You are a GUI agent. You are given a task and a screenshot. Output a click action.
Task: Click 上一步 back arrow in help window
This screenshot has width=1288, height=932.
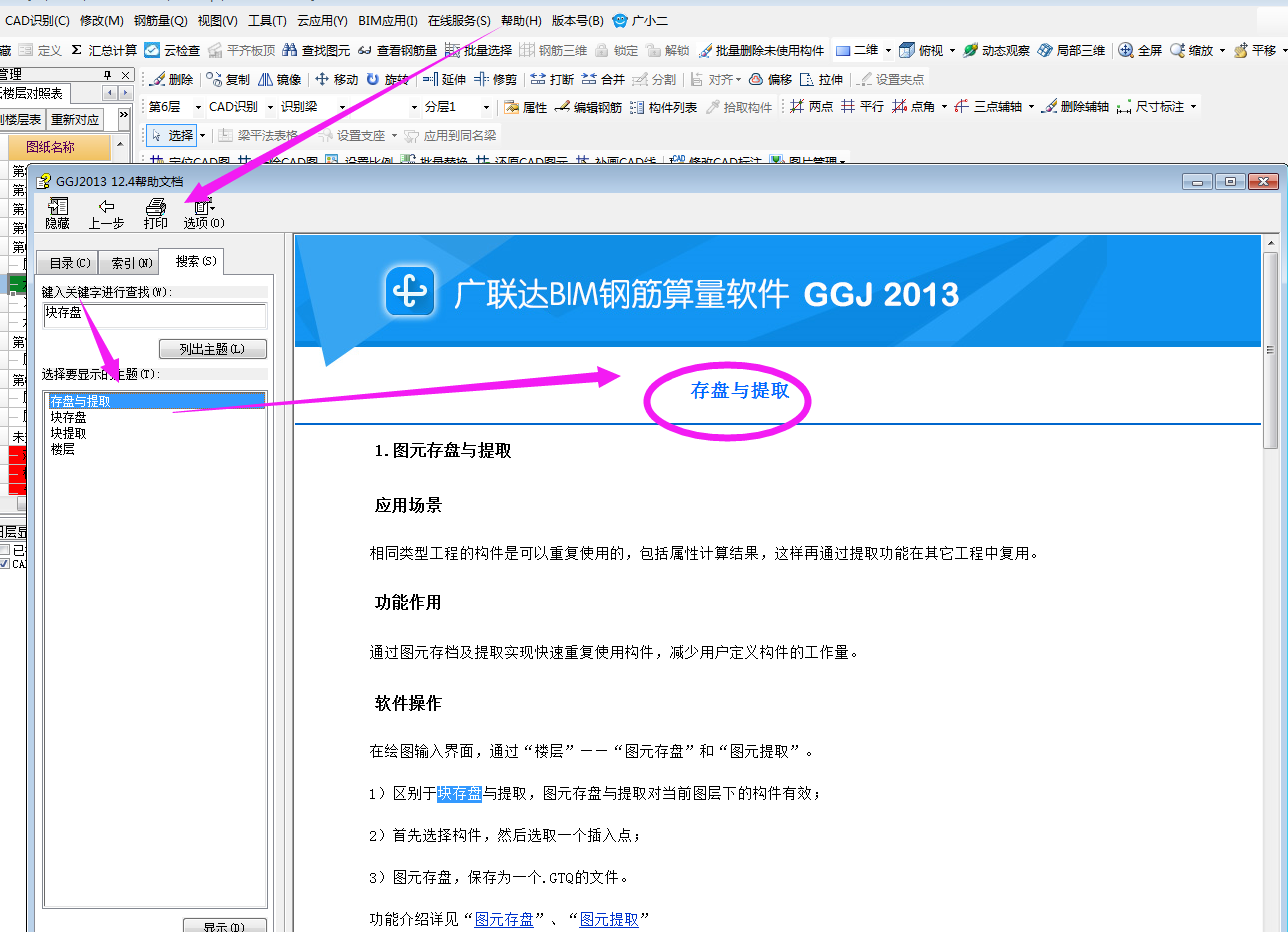click(x=106, y=214)
